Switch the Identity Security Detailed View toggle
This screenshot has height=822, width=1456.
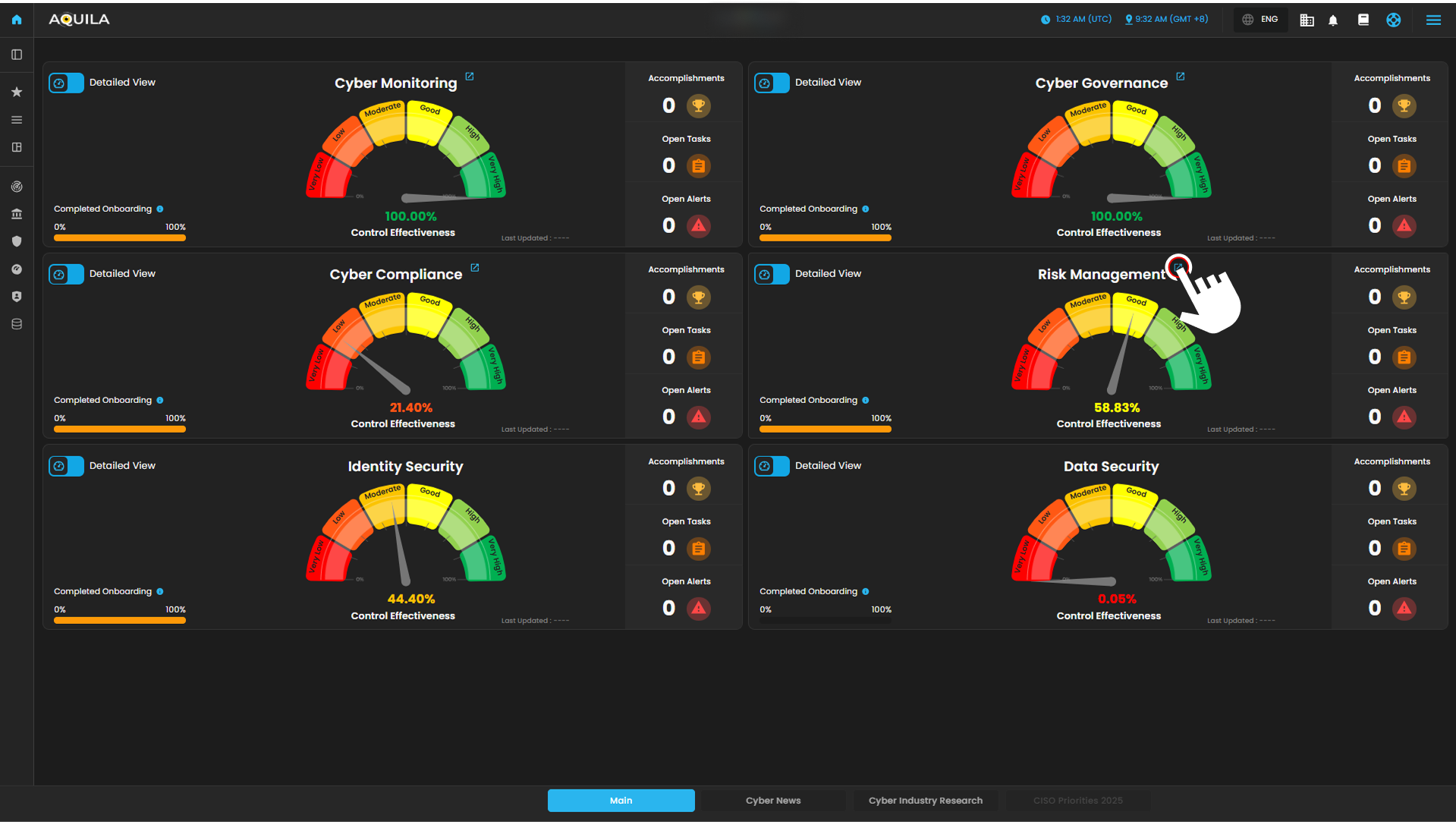67,466
